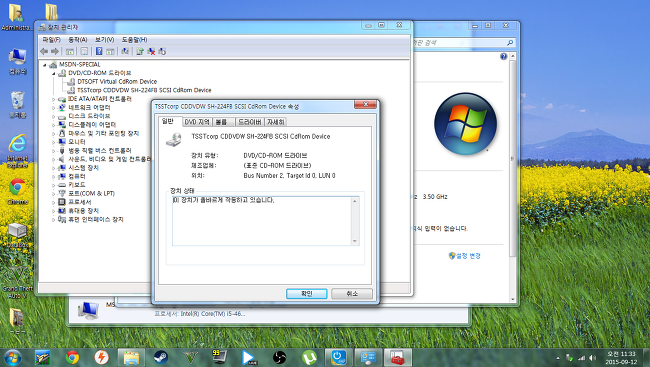650x367 pixels.
Task: Click the Scan for hardware changes toolbar icon
Action: pos(125,51)
